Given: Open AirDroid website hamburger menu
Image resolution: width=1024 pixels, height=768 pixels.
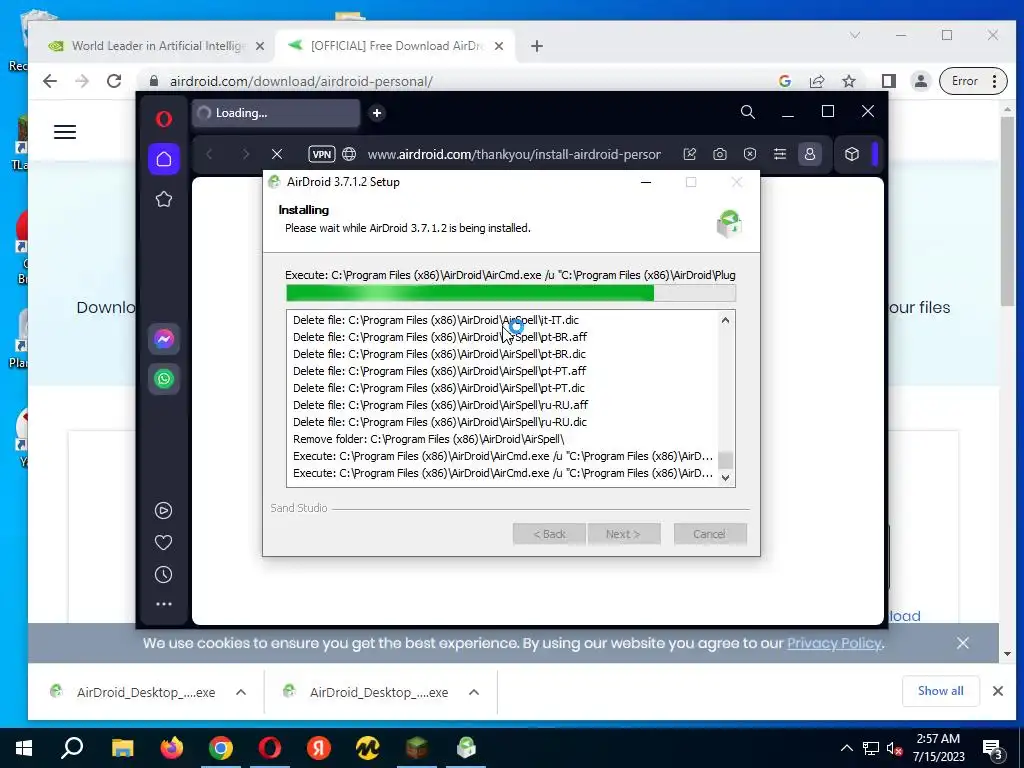Looking at the screenshot, I should pos(65,132).
